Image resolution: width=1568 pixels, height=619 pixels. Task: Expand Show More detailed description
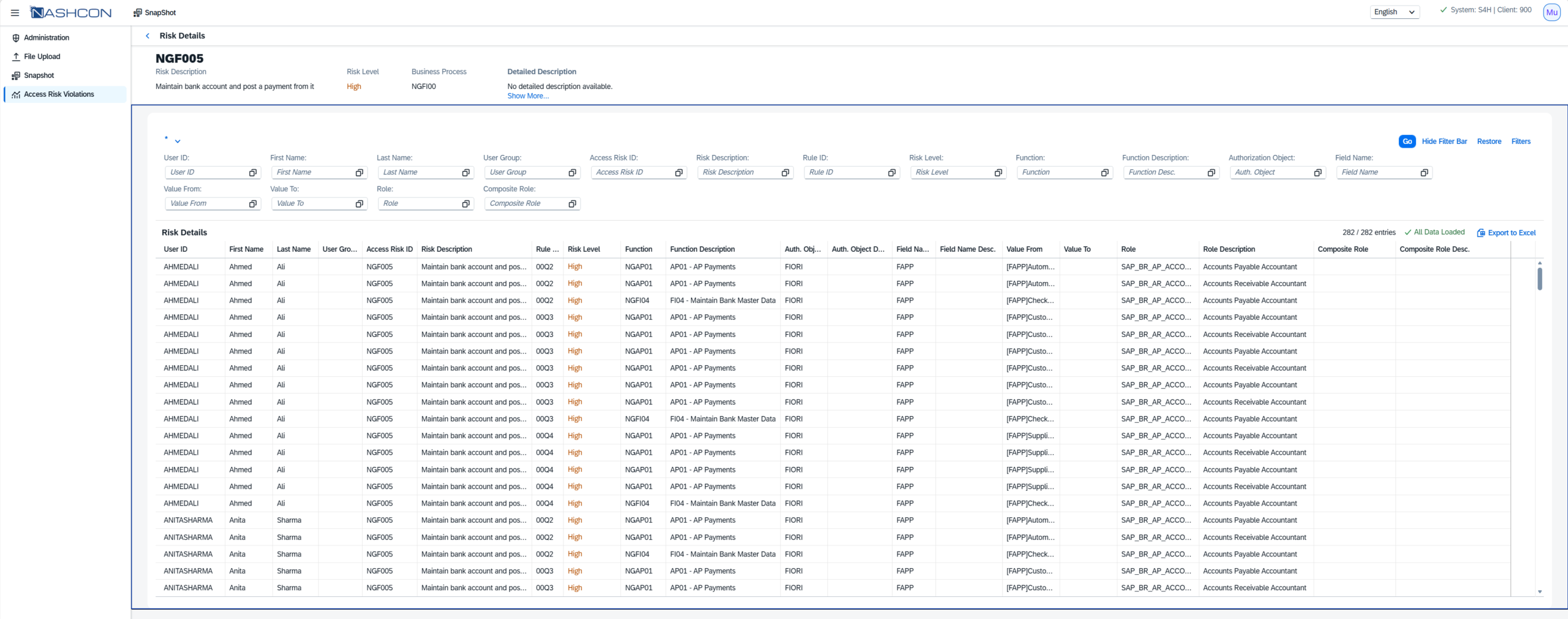[527, 96]
